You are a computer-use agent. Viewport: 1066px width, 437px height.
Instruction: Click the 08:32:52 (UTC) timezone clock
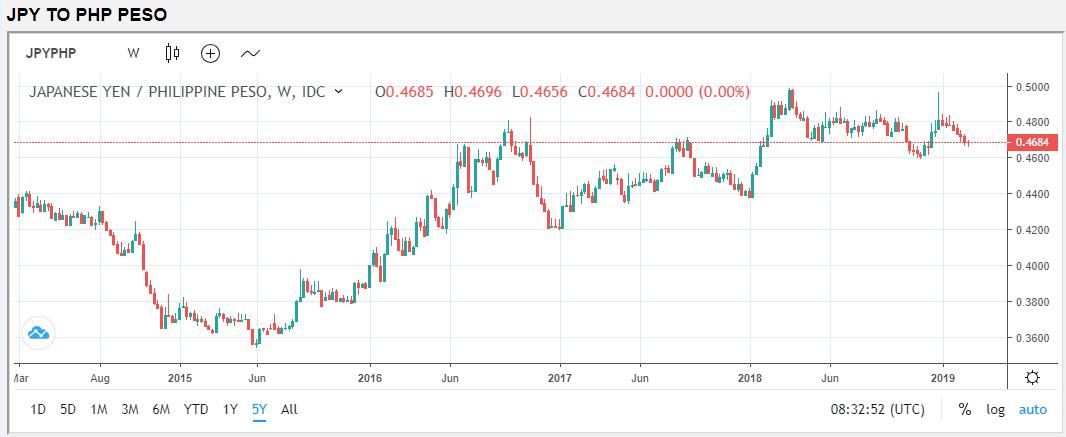877,409
